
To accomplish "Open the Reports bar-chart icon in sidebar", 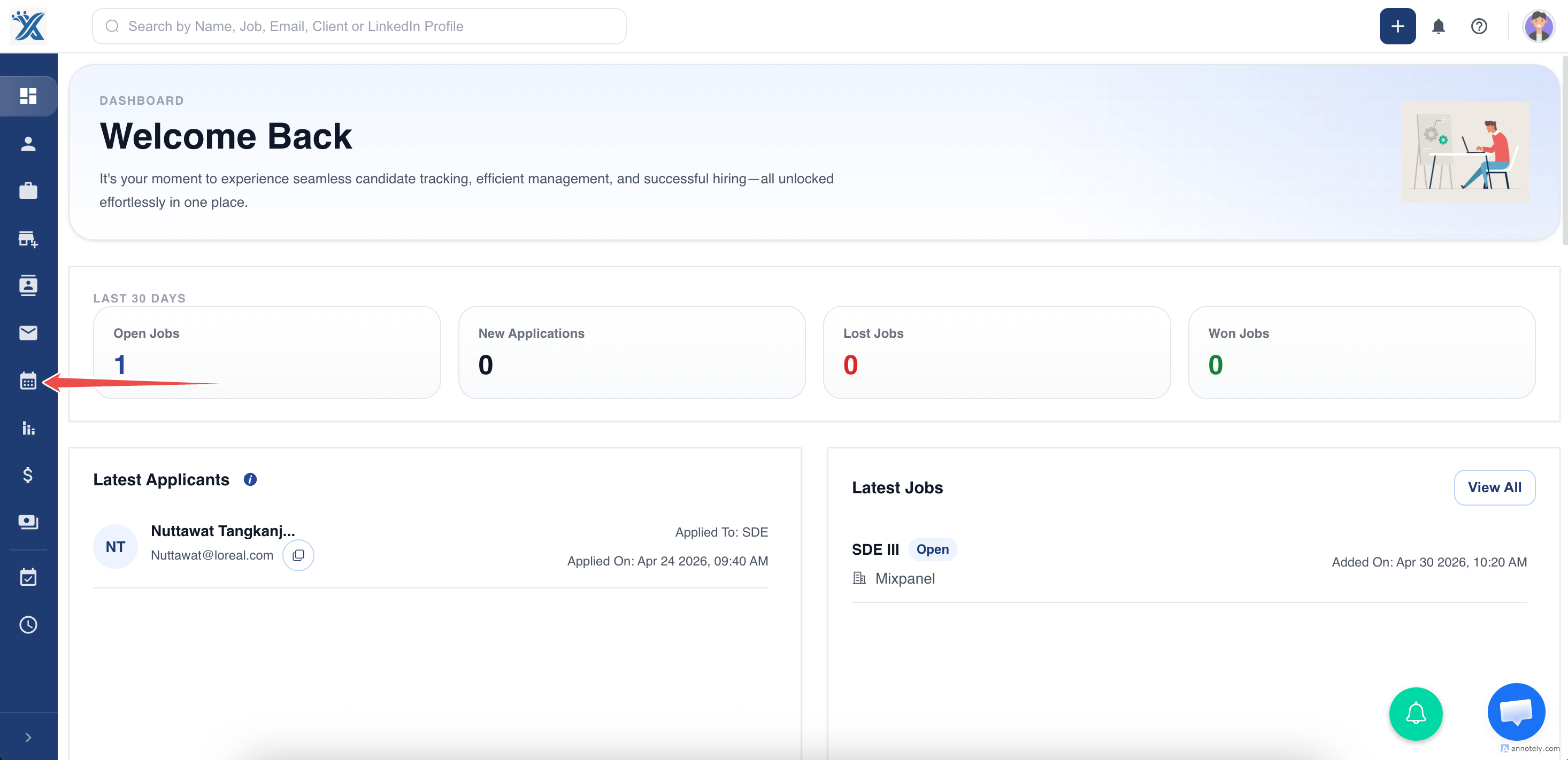I will point(28,428).
